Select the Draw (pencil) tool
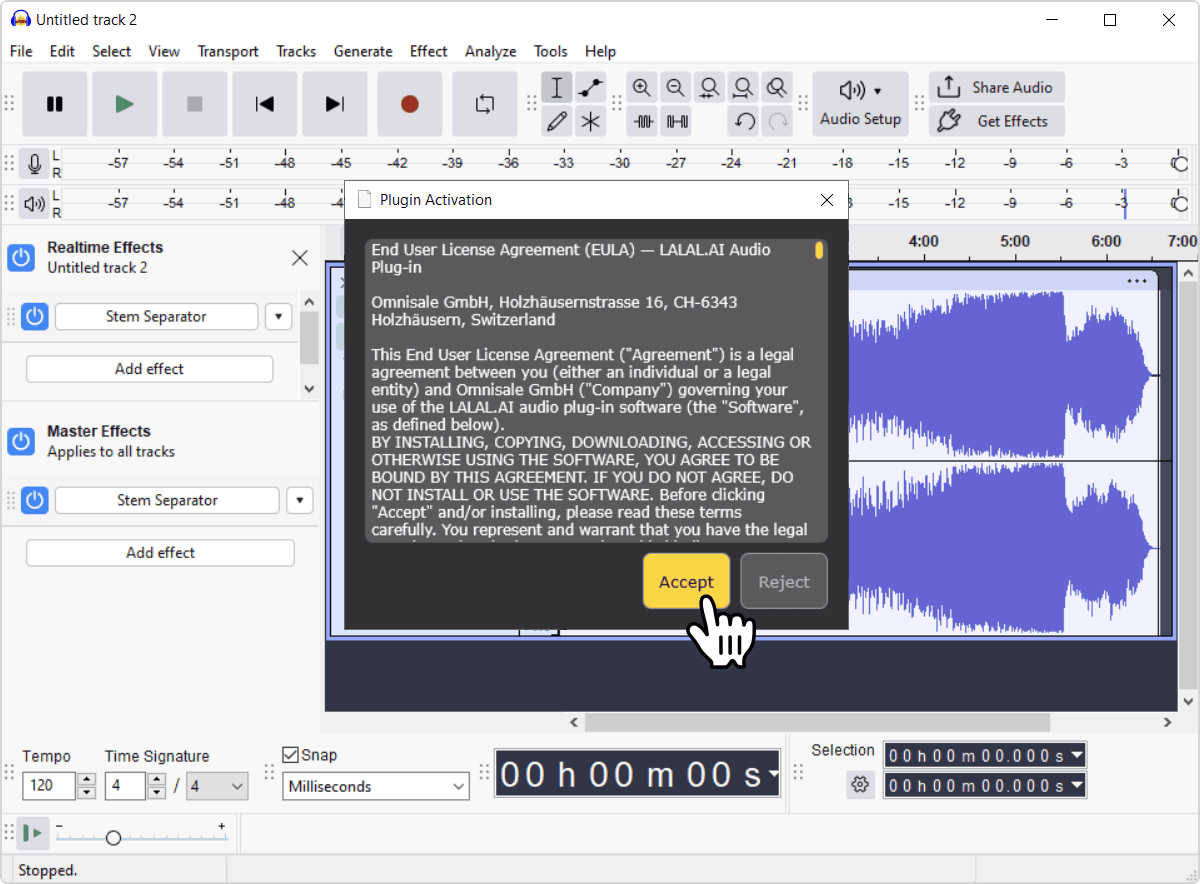 (x=558, y=122)
